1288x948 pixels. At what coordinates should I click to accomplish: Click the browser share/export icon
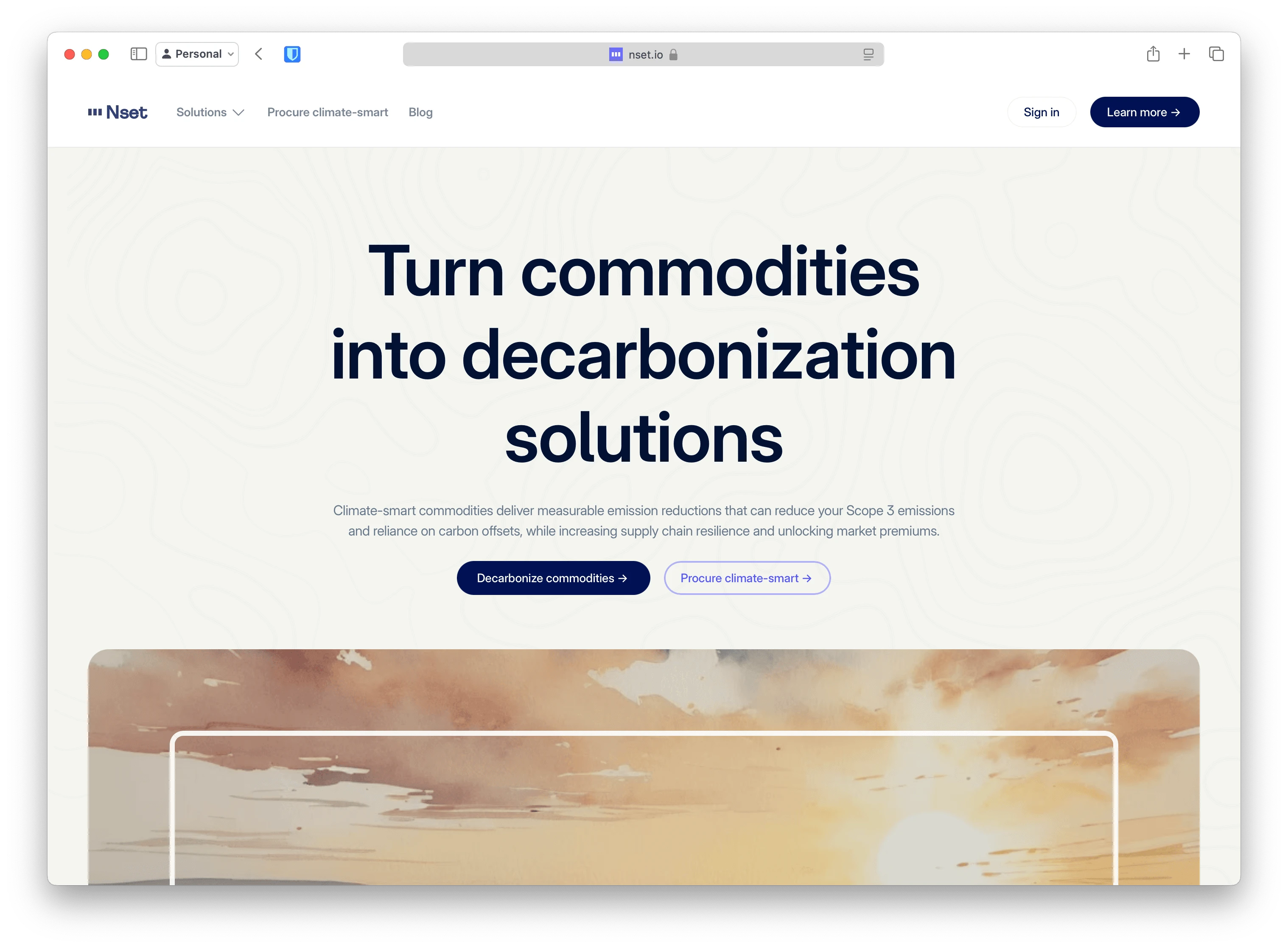tap(1153, 54)
